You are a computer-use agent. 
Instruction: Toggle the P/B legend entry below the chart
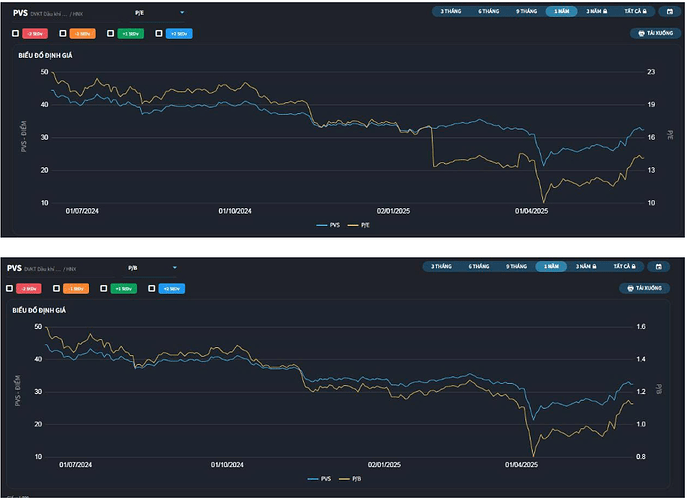pyautogui.click(x=351, y=479)
